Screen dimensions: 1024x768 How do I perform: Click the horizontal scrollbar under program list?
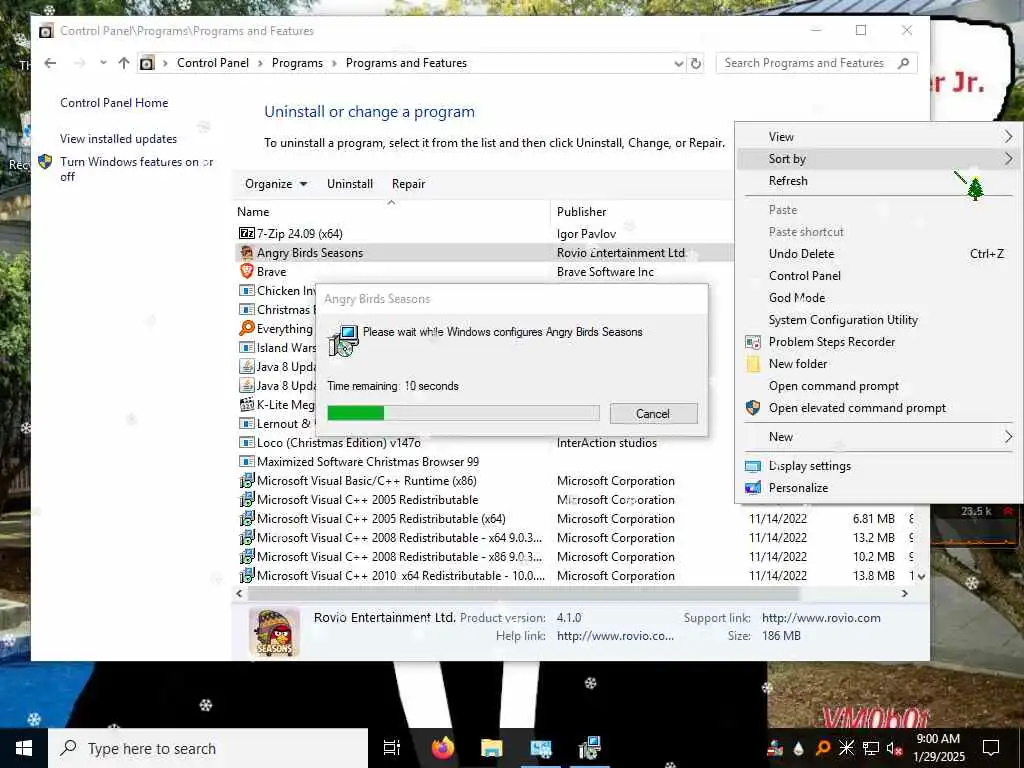(523, 594)
